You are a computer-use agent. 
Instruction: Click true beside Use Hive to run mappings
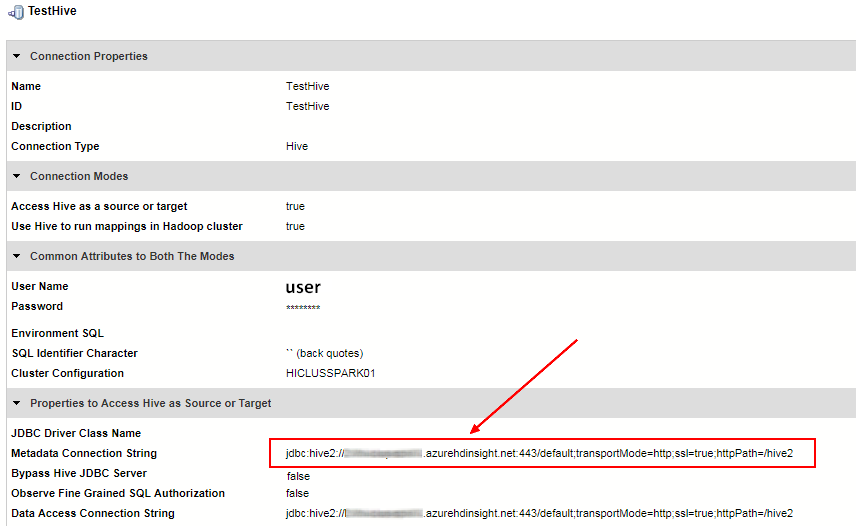pyautogui.click(x=295, y=226)
